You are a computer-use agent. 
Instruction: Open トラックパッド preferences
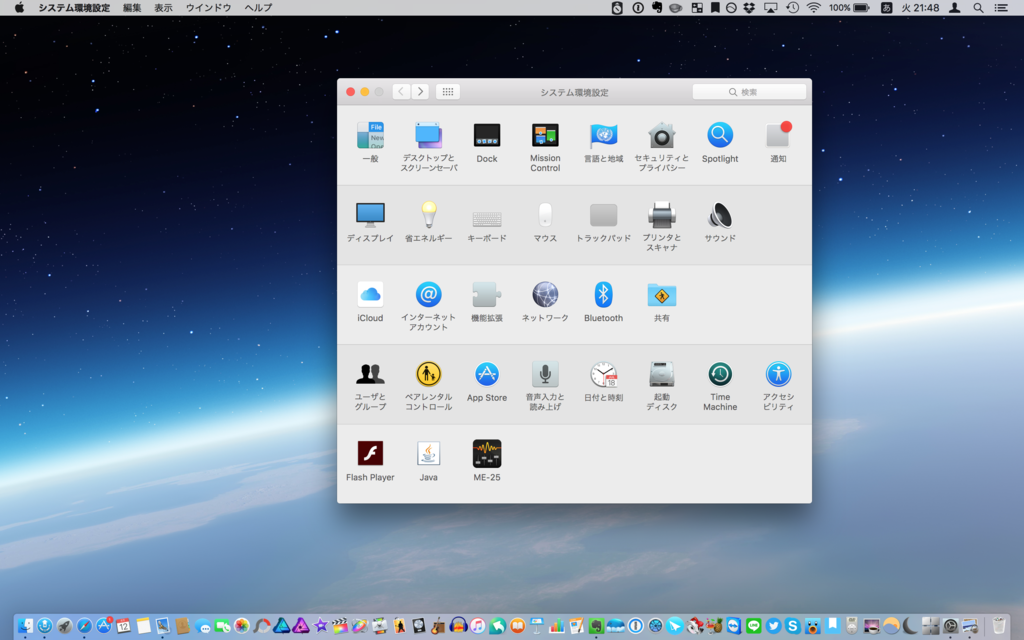tap(603, 222)
